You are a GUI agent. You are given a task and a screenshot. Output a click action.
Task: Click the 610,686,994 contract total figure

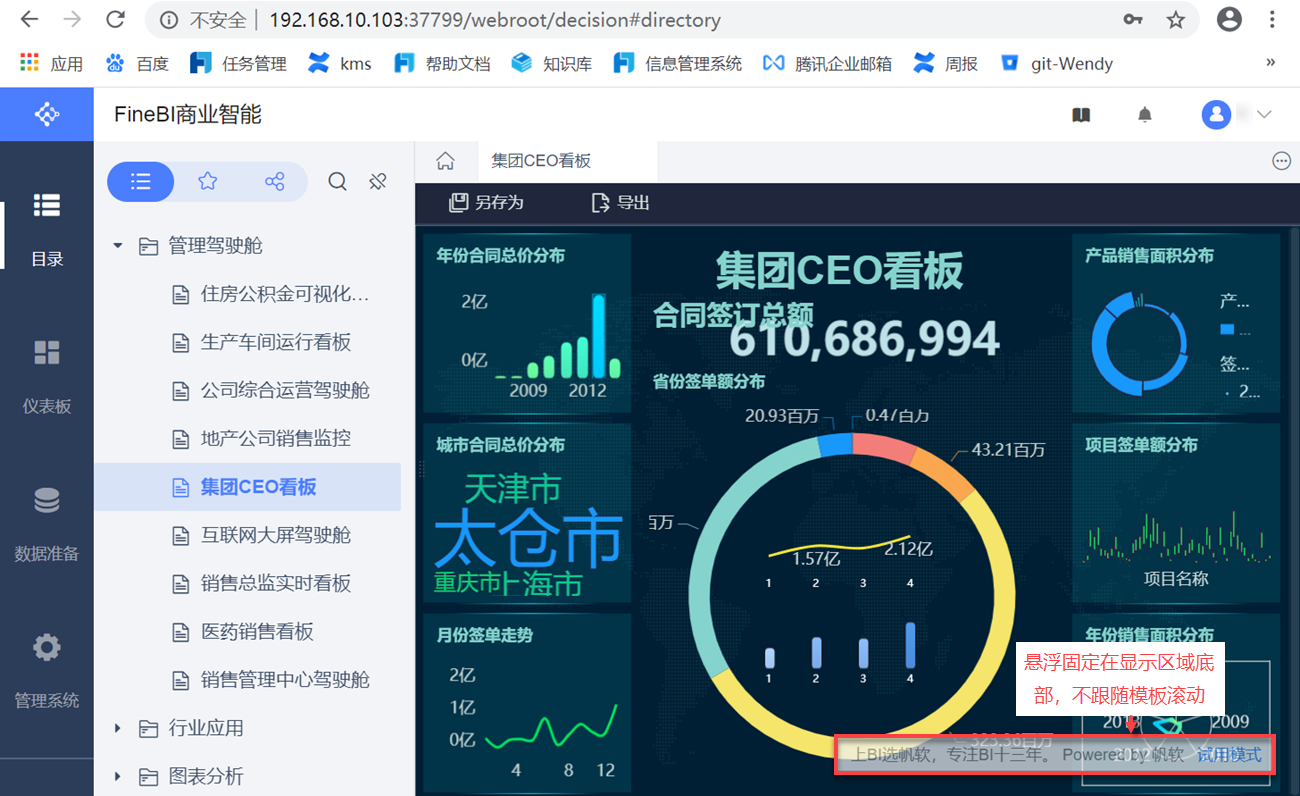coord(864,340)
